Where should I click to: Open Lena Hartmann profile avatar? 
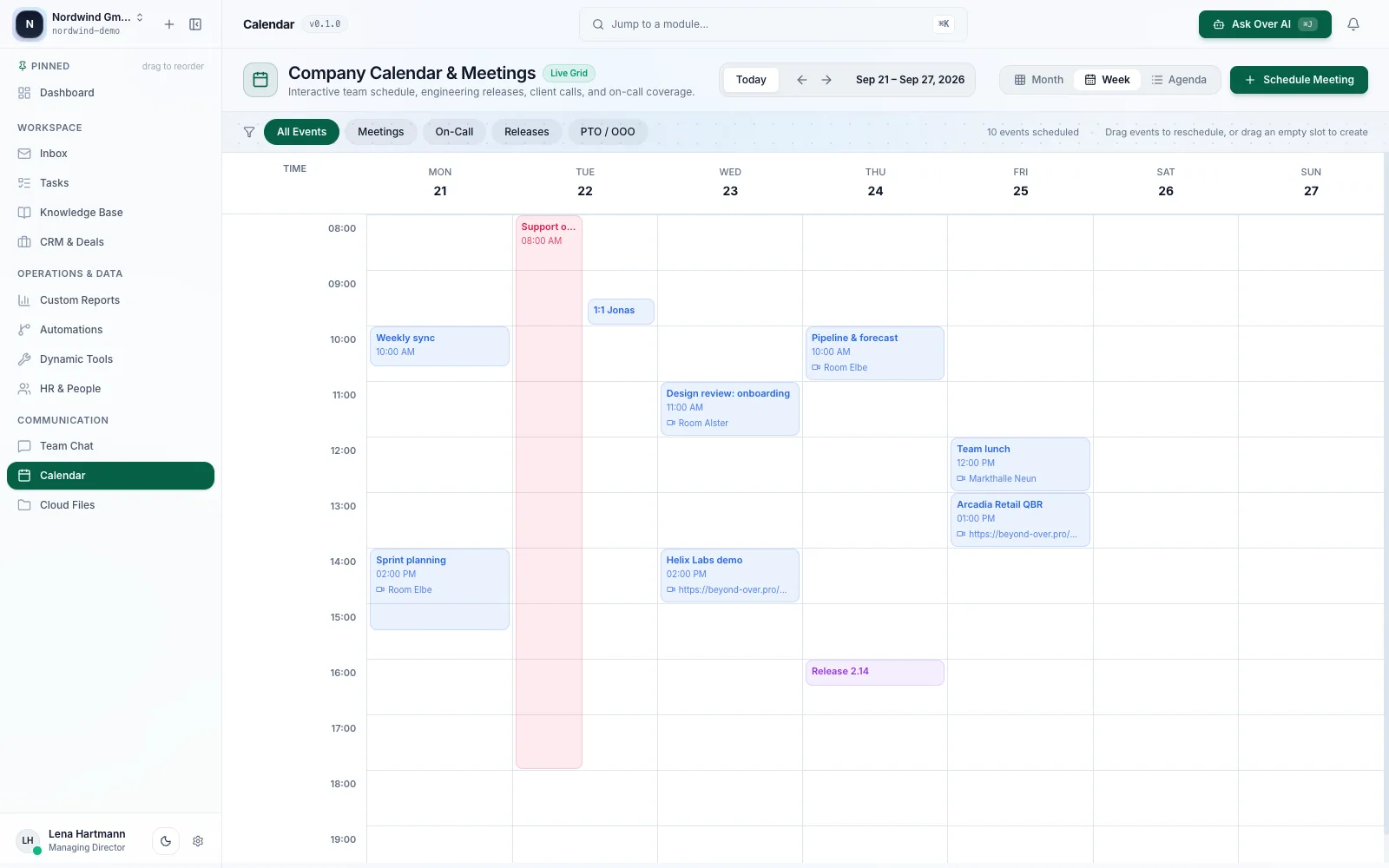click(x=28, y=841)
